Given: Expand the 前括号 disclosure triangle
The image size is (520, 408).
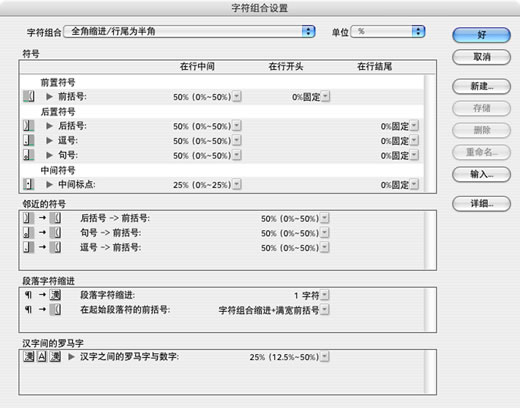Looking at the screenshot, I should (49, 97).
